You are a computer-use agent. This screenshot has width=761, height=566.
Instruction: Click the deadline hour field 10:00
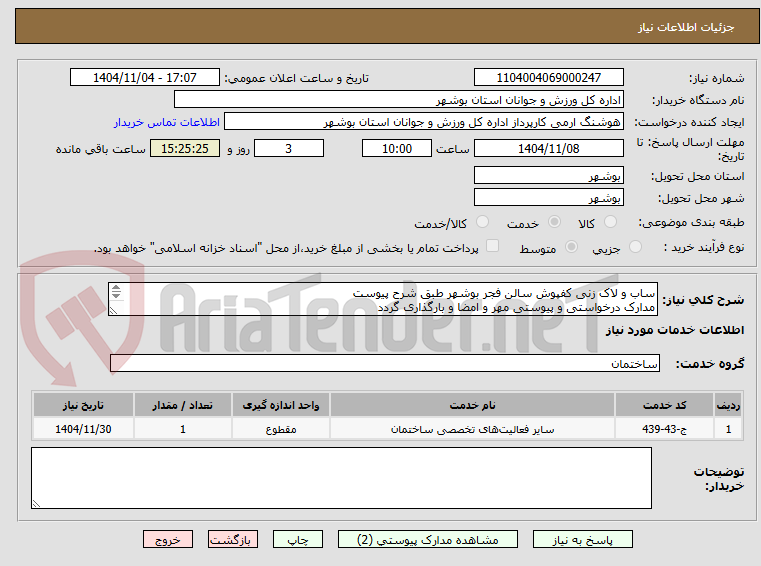click(x=397, y=149)
